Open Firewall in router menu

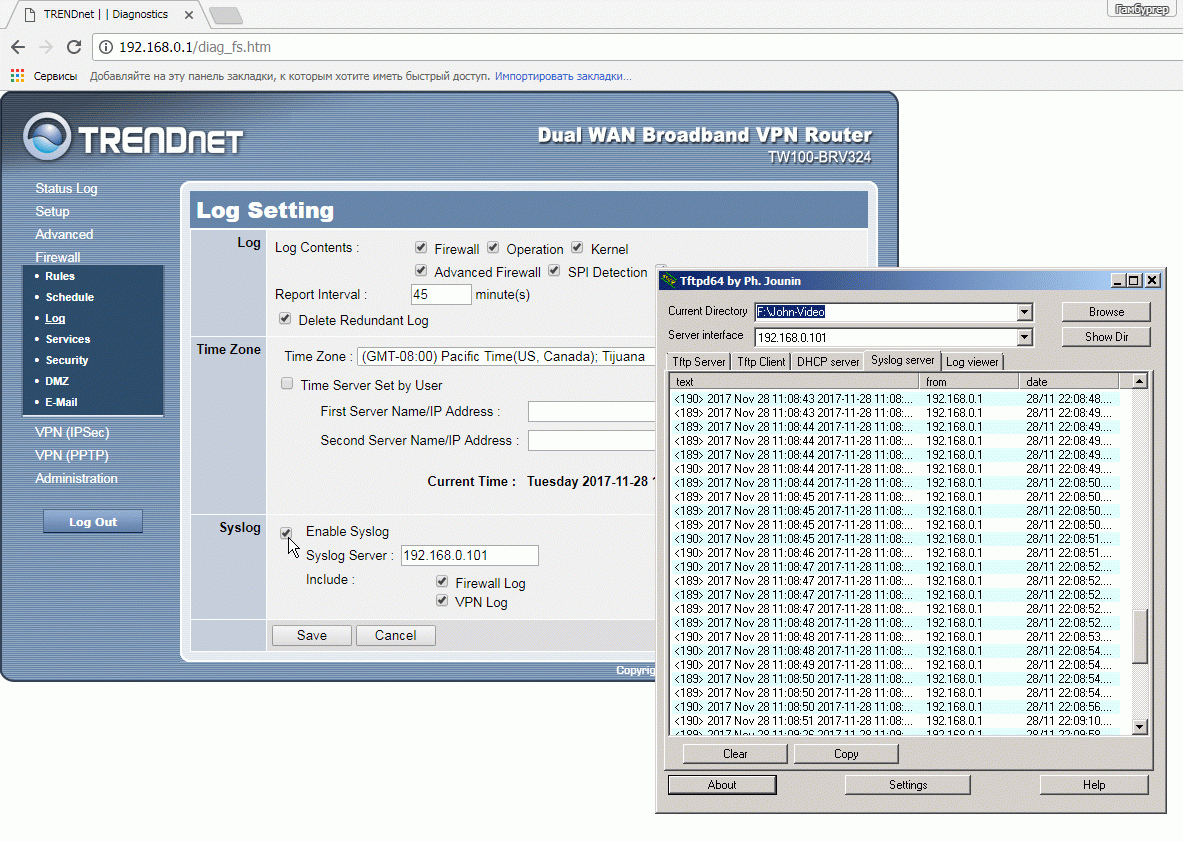click(x=57, y=257)
